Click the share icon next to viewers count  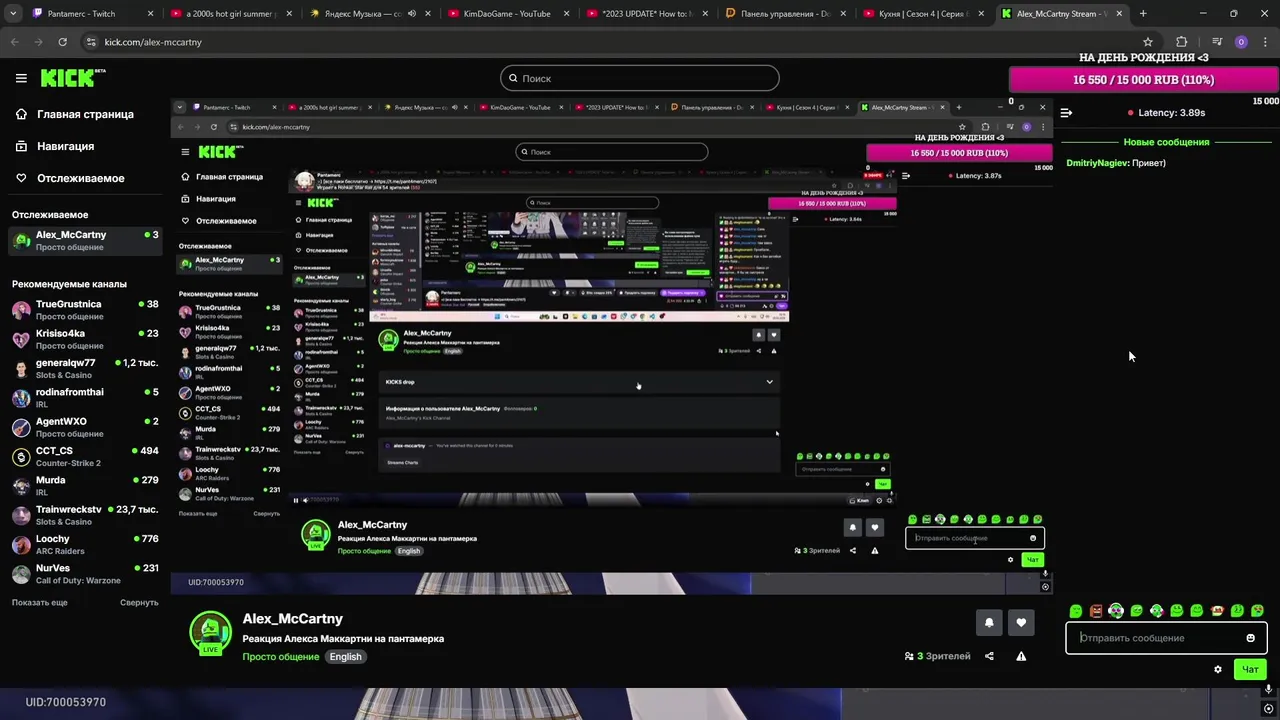[x=989, y=656]
